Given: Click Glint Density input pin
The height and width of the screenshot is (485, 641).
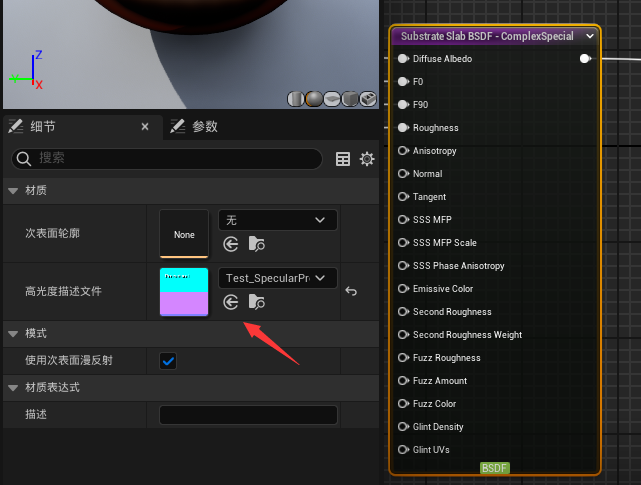Looking at the screenshot, I should coord(403,427).
